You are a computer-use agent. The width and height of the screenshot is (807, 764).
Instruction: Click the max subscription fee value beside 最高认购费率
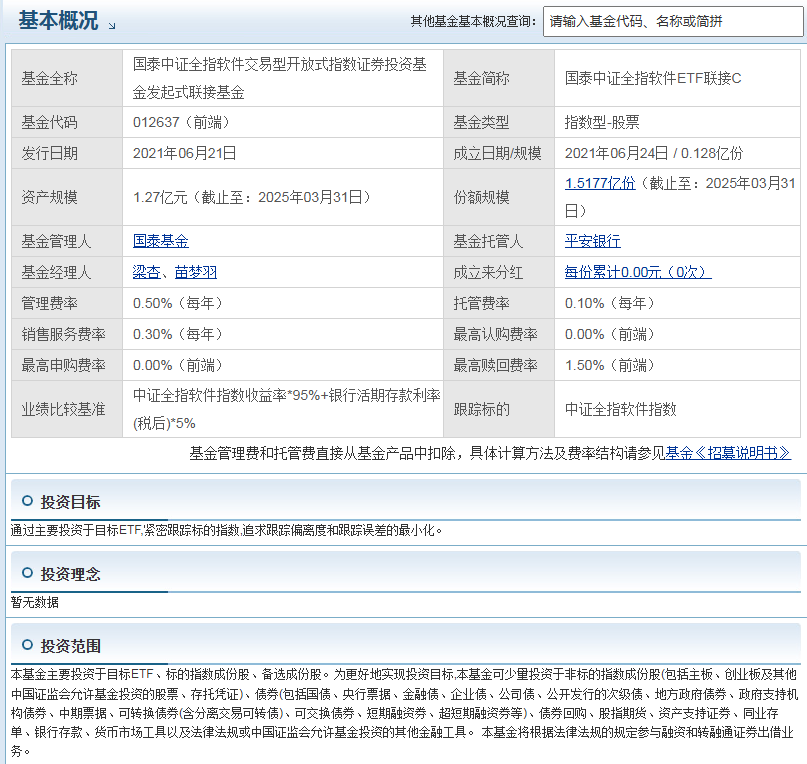[x=610, y=334]
